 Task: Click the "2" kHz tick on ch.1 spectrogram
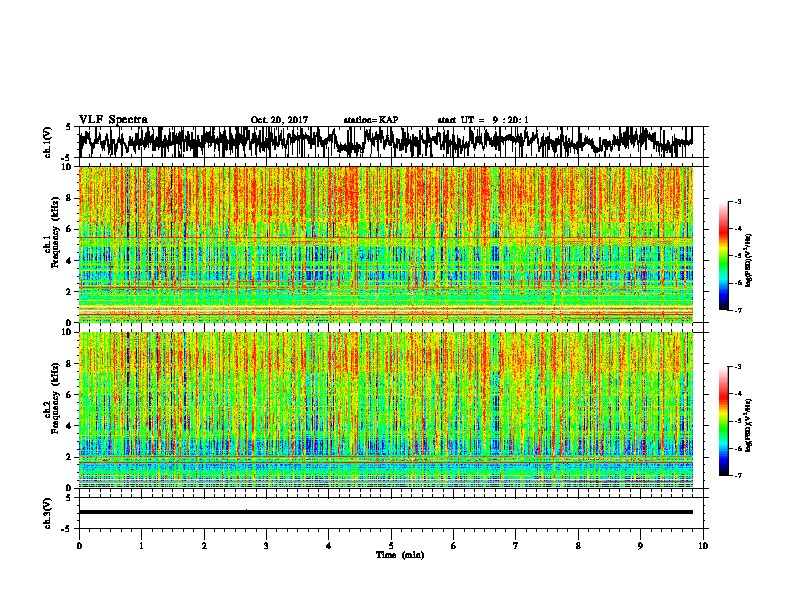tap(70, 291)
